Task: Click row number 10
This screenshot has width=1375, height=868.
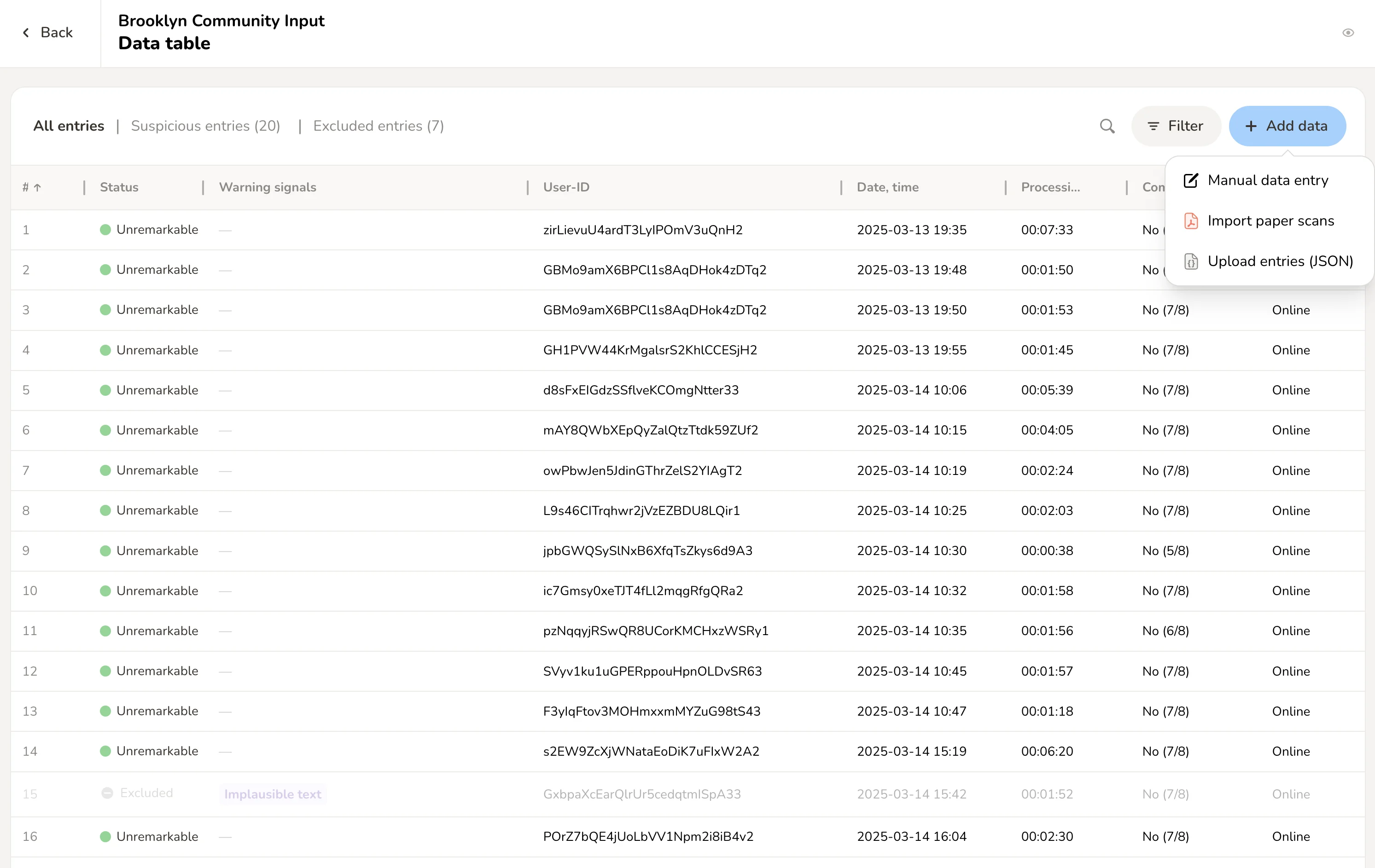Action: 29,590
